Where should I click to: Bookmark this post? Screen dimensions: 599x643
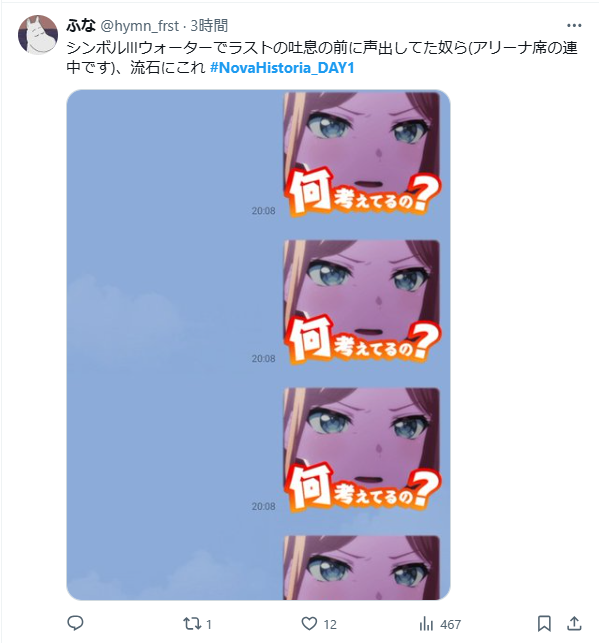click(544, 624)
